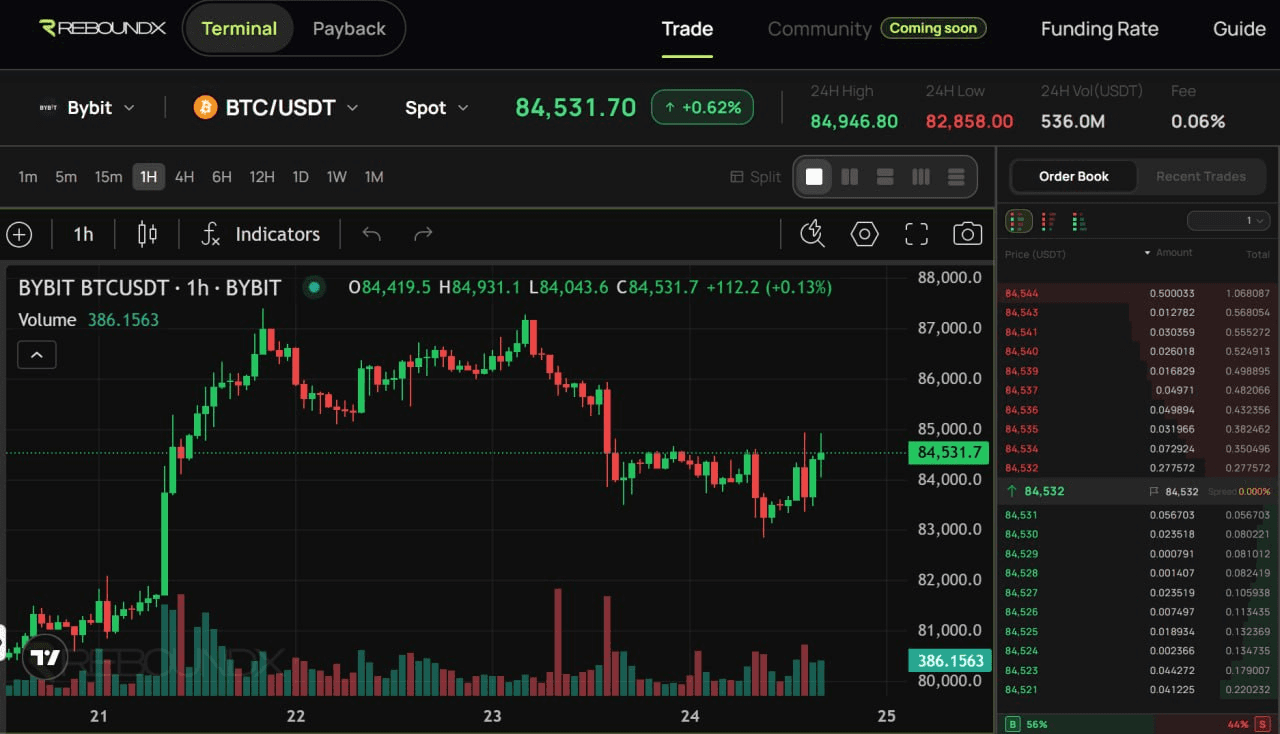Switch to the Recent Trades tab
Image resolution: width=1280 pixels, height=734 pixels.
pos(1201,176)
